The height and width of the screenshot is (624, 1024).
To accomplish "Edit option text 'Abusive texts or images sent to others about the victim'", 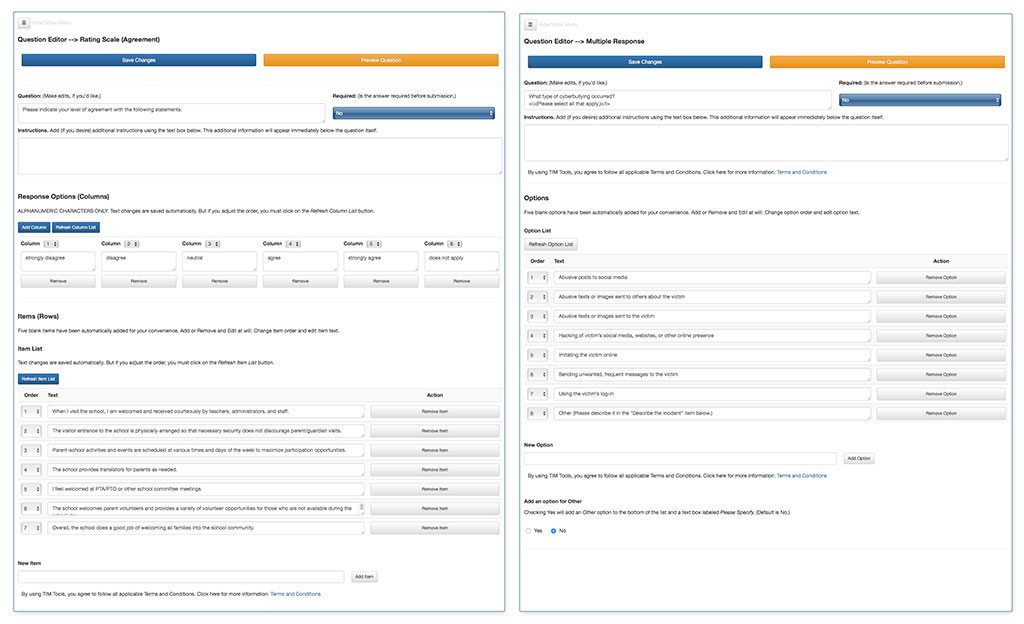I will tap(712, 297).
